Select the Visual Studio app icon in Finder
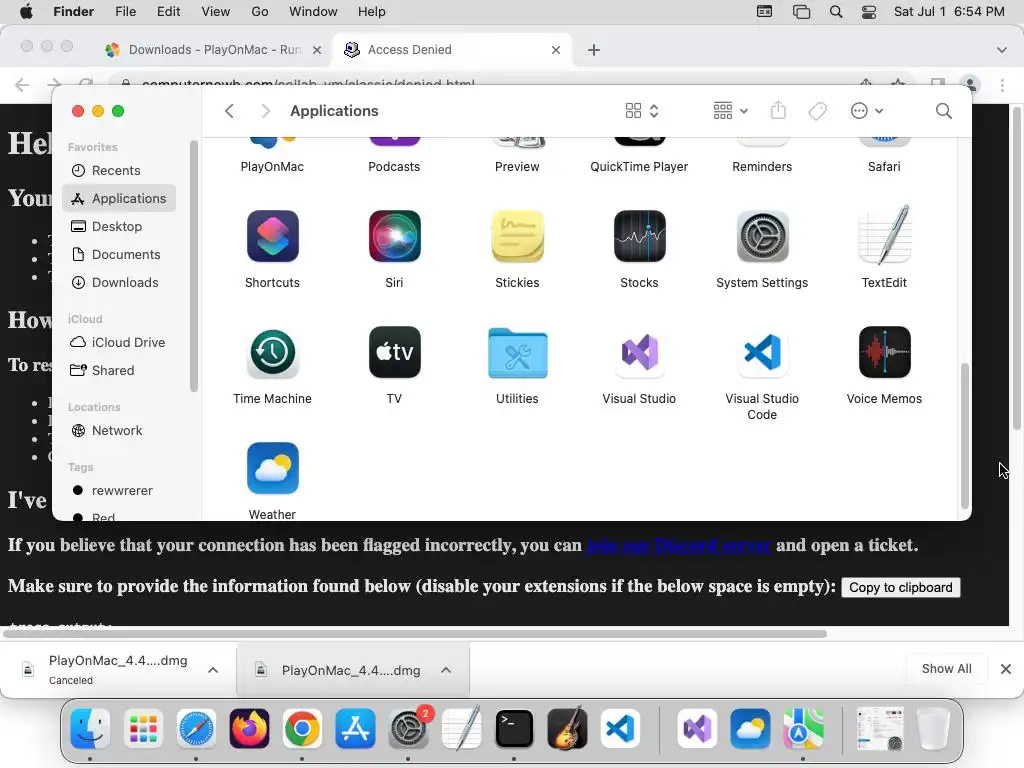1024x768 pixels. coord(639,352)
